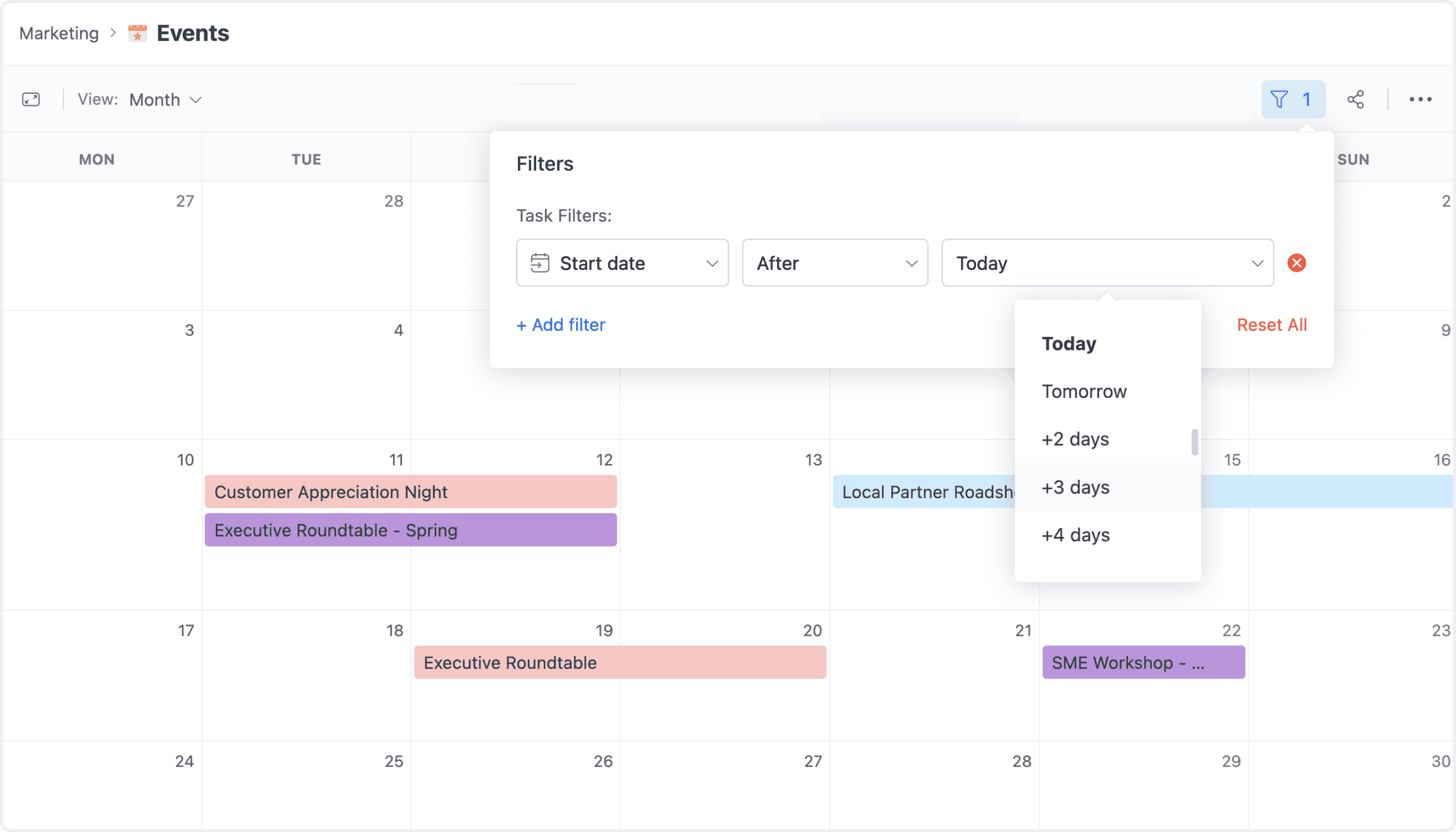Click the + Add filter link

pyautogui.click(x=561, y=324)
